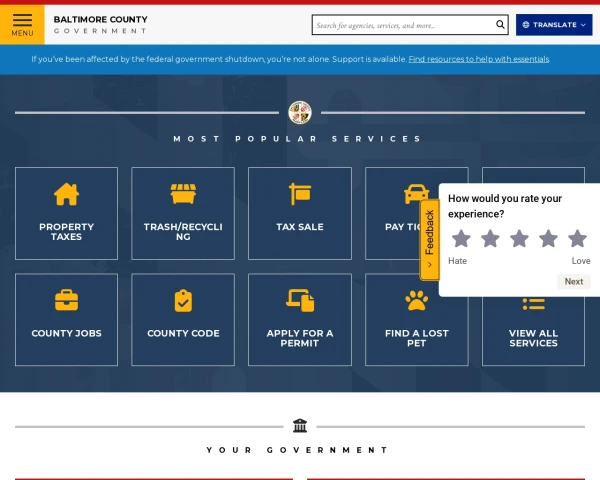
Task: Open Find resources to help with essentials link
Action: (478, 59)
